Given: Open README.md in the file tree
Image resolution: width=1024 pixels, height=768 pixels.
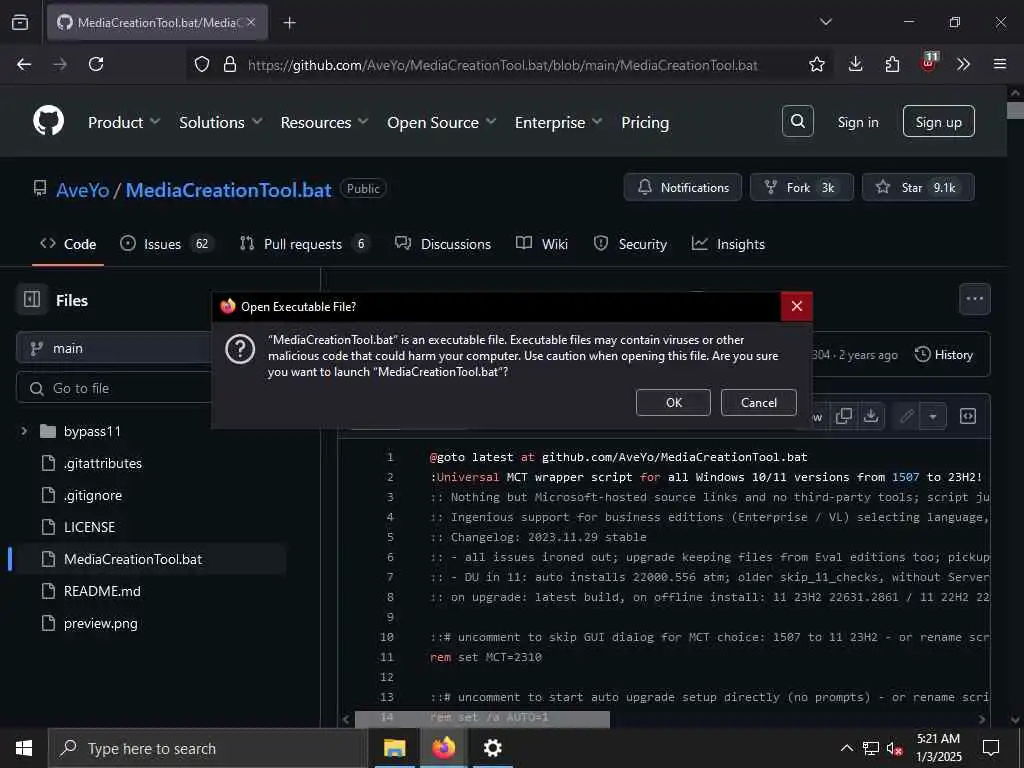Looking at the screenshot, I should pos(102,591).
